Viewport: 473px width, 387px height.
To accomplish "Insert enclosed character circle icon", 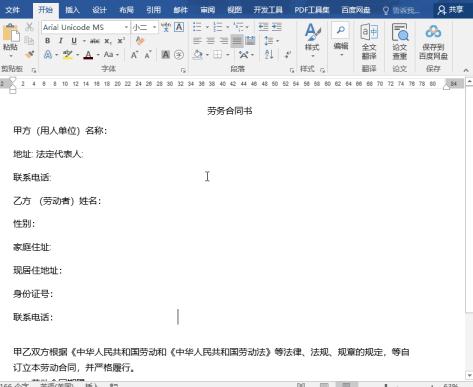I will click(179, 54).
